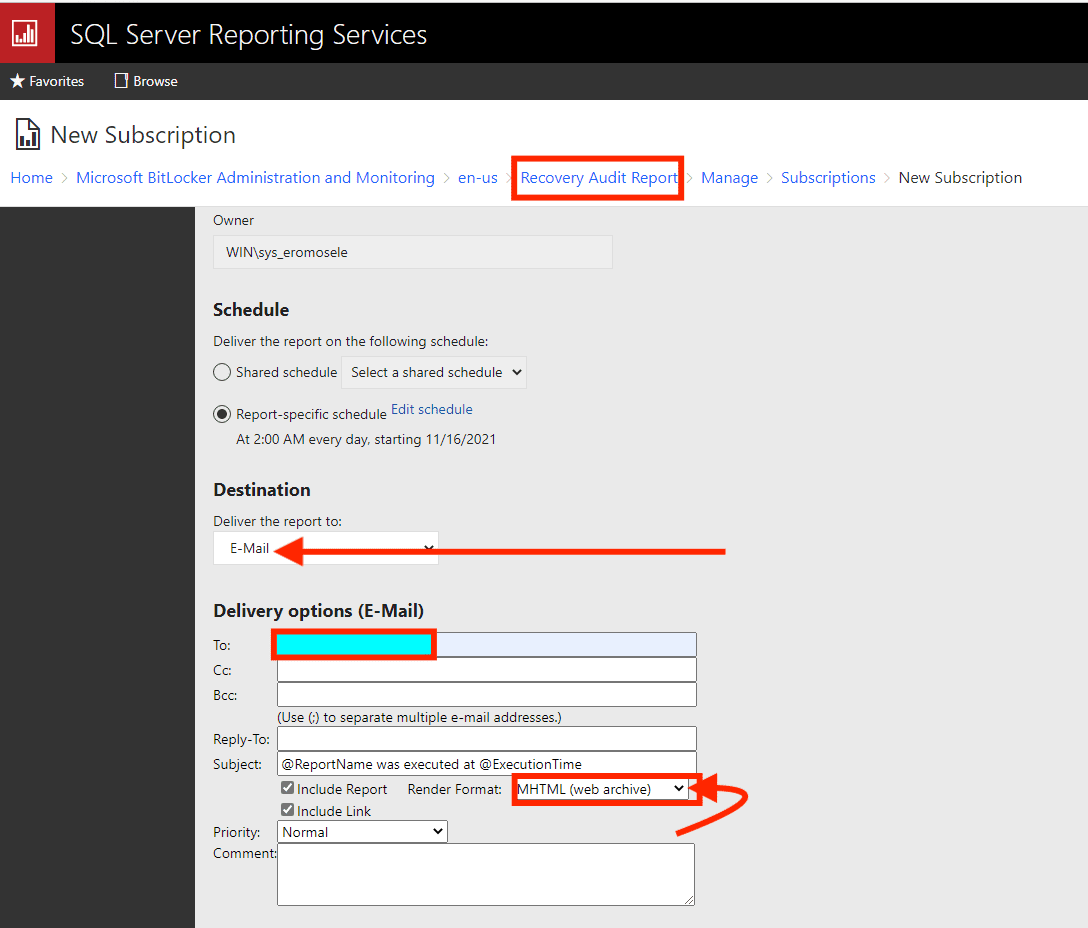Viewport: 1088px width, 928px height.
Task: Navigate to Subscriptions in the breadcrumb
Action: pyautogui.click(x=828, y=178)
